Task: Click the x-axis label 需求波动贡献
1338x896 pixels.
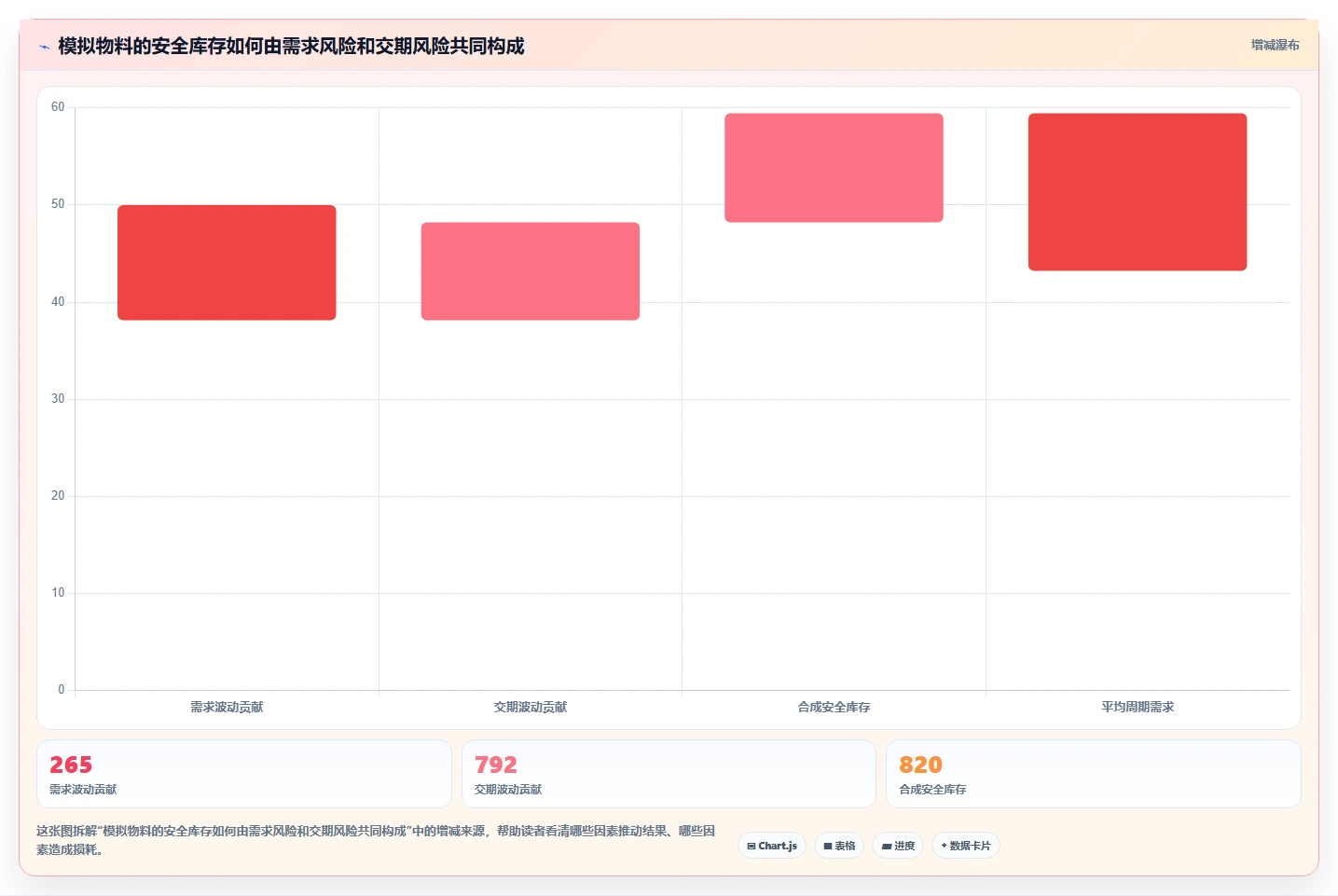Action: click(x=227, y=707)
